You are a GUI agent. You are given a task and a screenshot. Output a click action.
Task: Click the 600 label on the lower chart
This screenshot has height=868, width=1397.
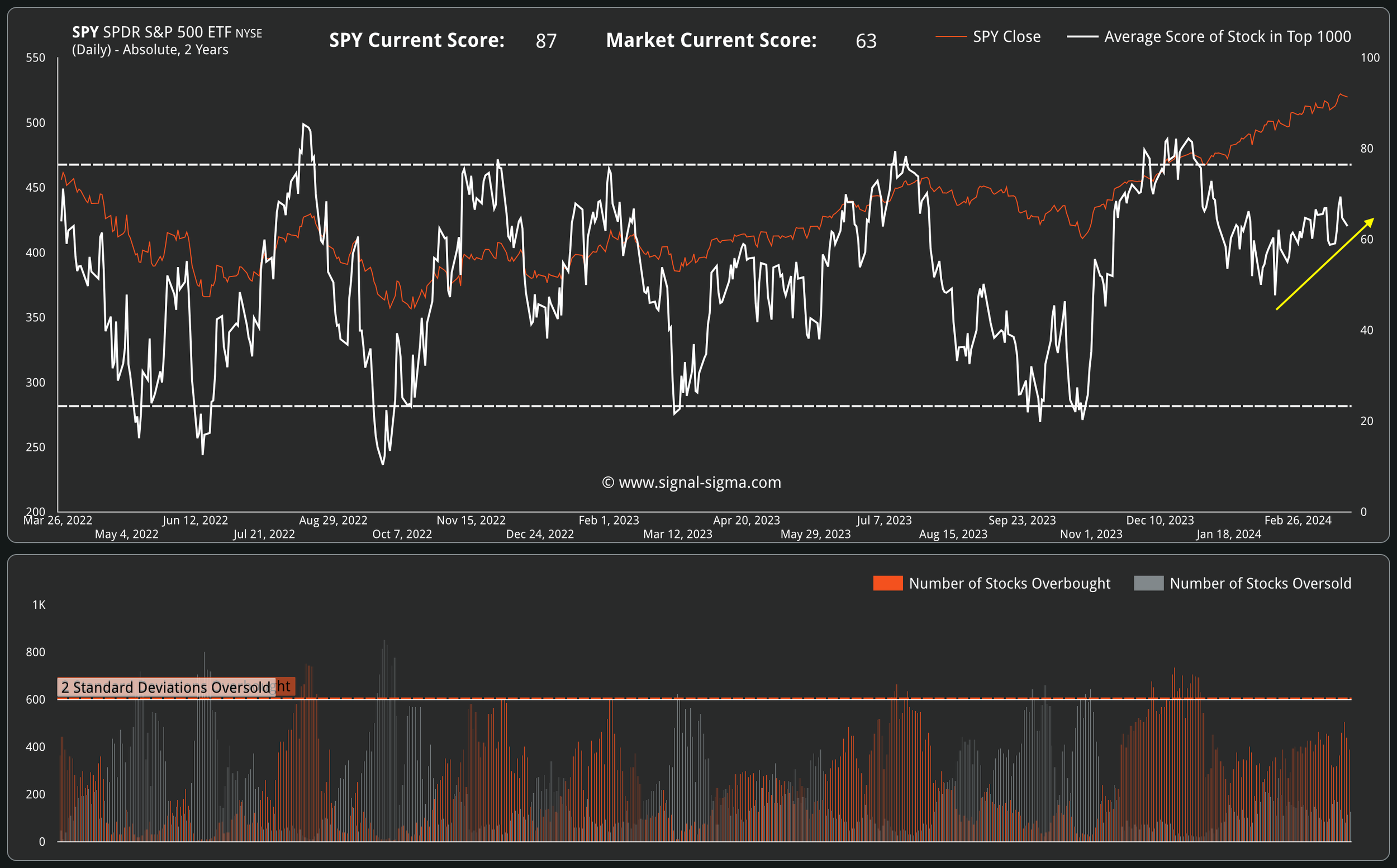pyautogui.click(x=36, y=699)
